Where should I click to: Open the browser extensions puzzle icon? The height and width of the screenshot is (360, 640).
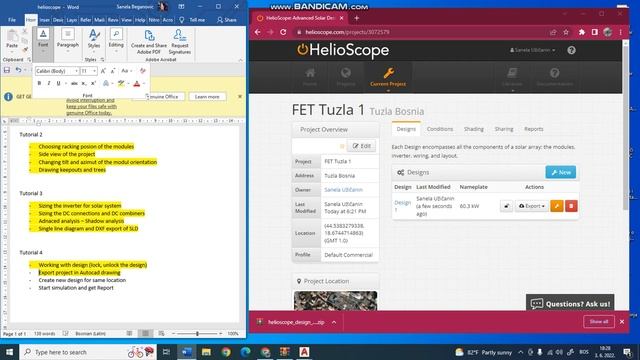582,32
